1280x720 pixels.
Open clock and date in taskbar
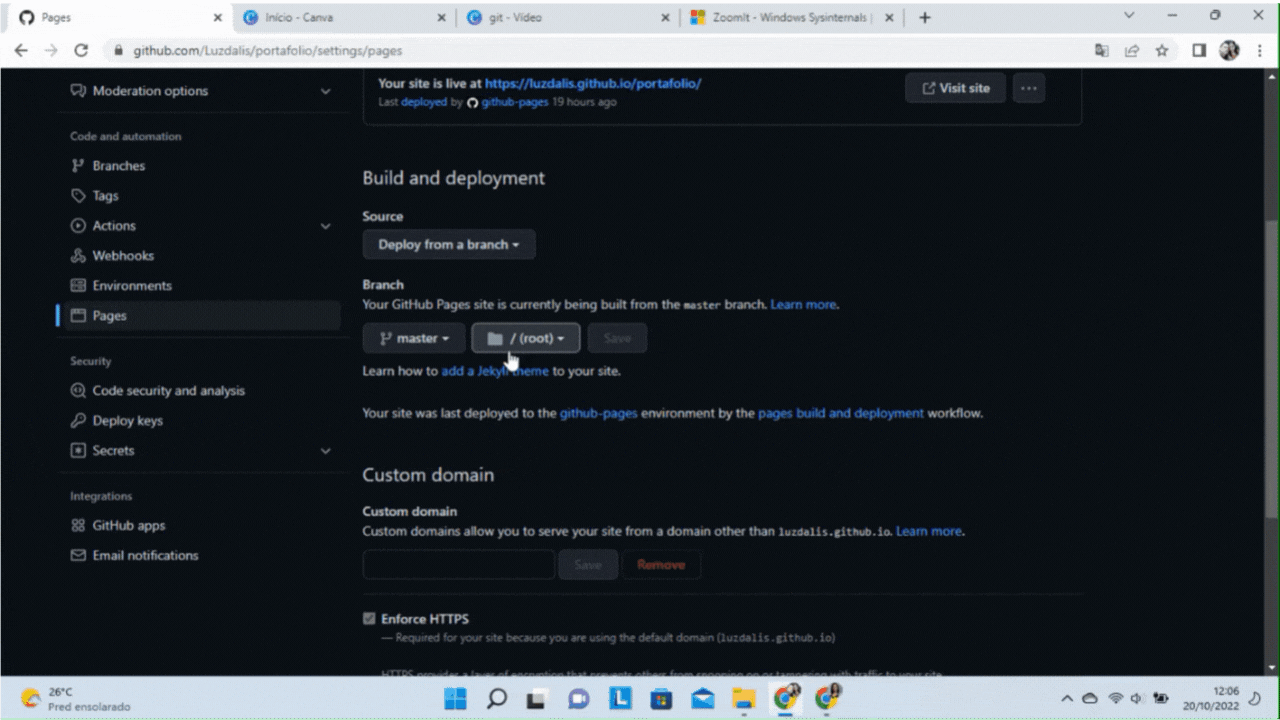pos(1211,698)
